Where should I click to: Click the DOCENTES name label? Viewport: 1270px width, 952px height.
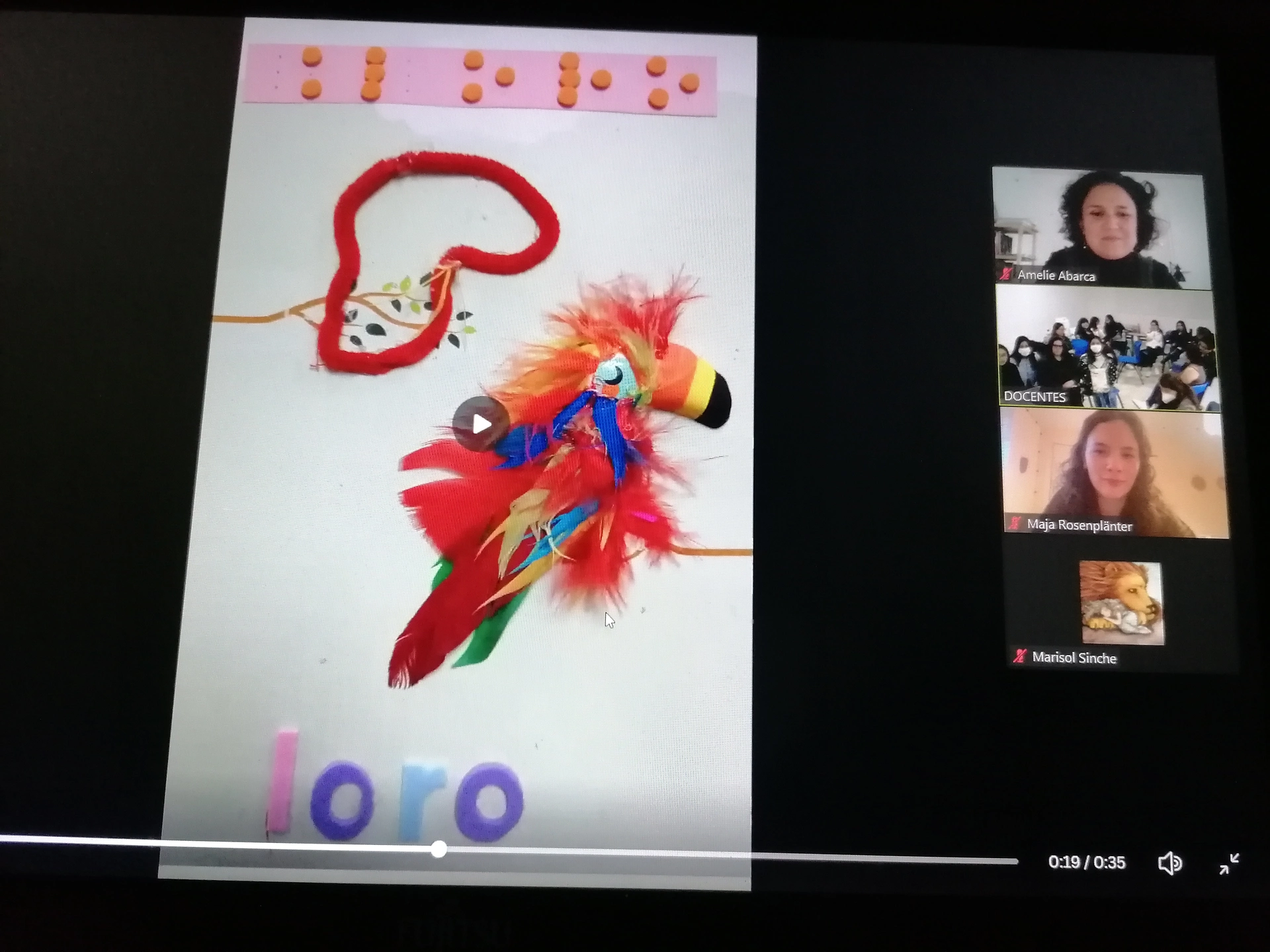click(x=1035, y=397)
